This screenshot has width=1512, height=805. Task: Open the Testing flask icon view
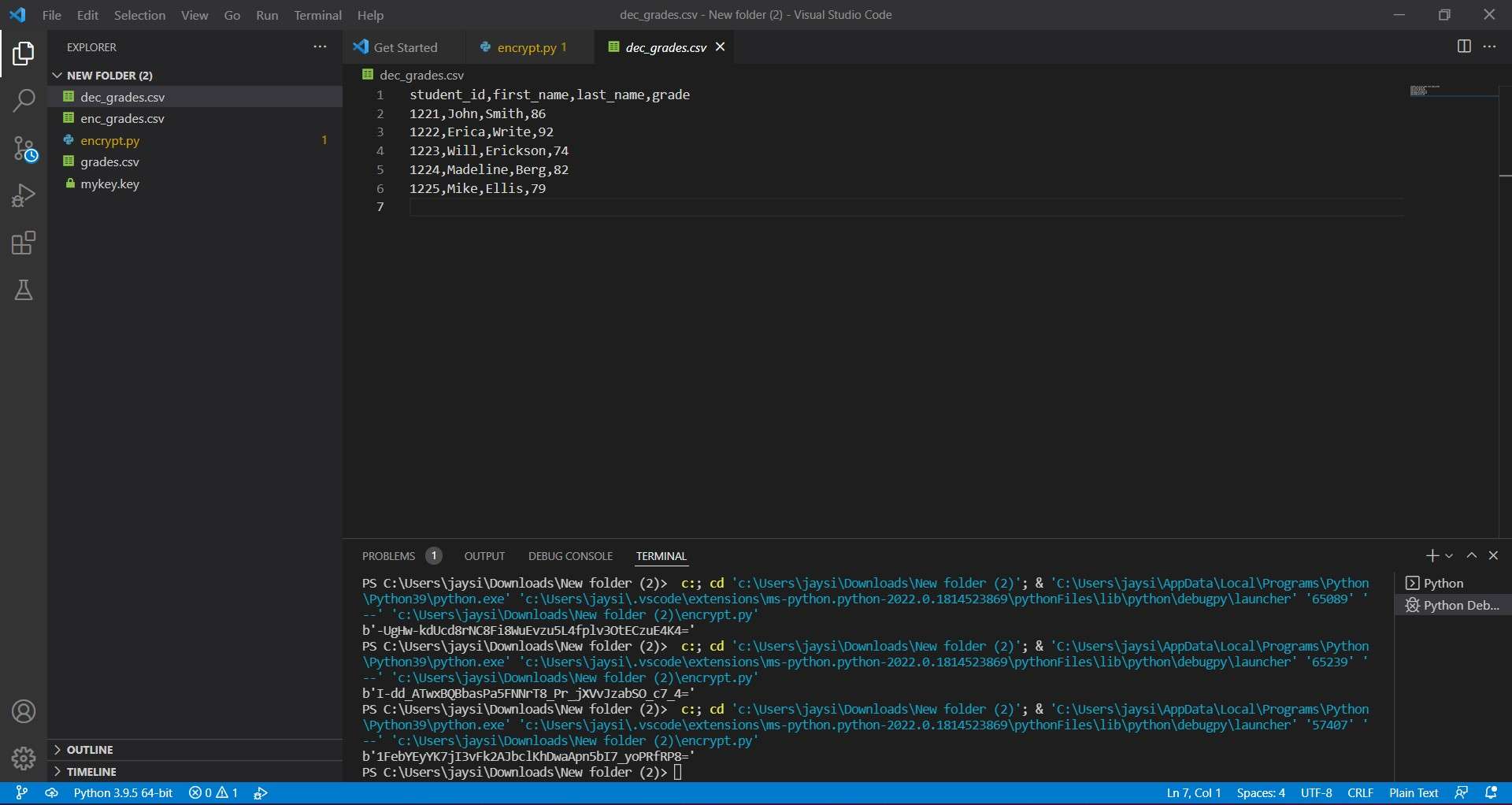click(24, 291)
